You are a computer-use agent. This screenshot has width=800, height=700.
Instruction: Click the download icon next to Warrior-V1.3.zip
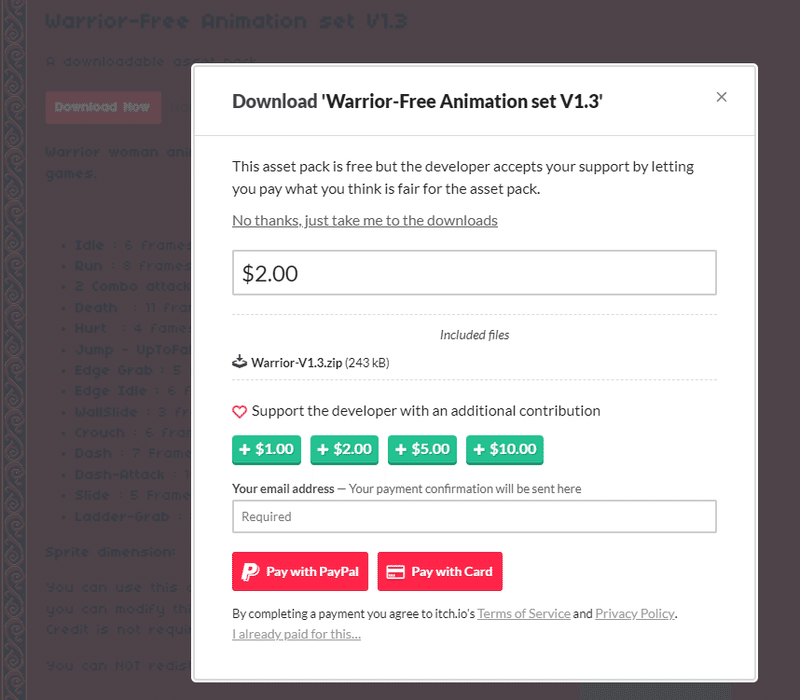pyautogui.click(x=239, y=361)
